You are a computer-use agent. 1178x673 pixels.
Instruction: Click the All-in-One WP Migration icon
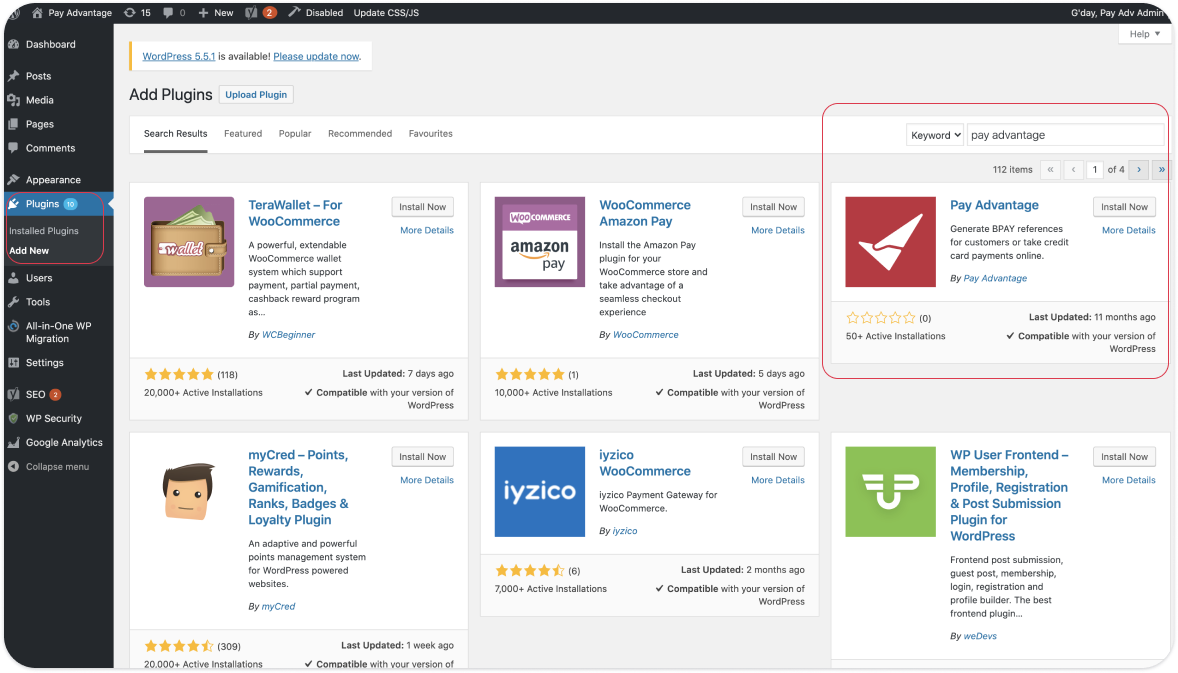coord(14,326)
